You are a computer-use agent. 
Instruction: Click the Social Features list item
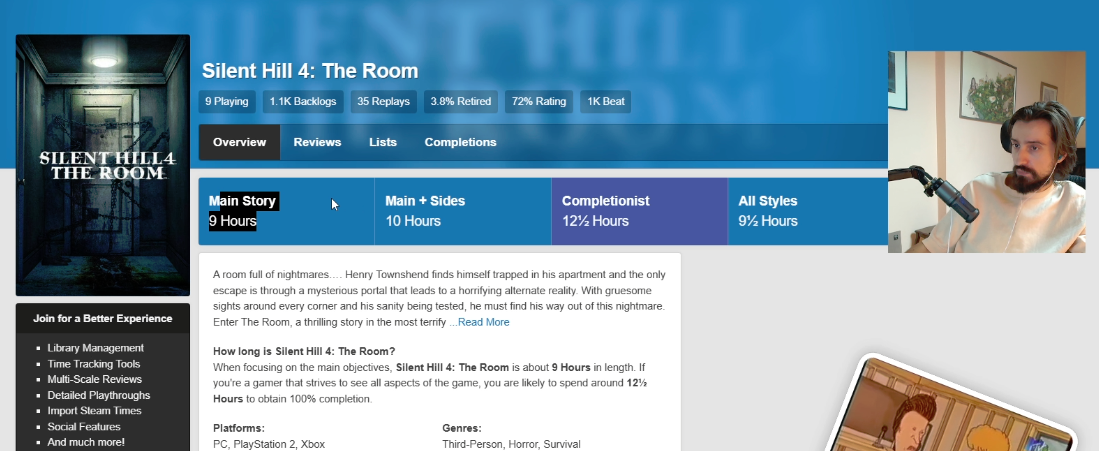click(x=84, y=427)
